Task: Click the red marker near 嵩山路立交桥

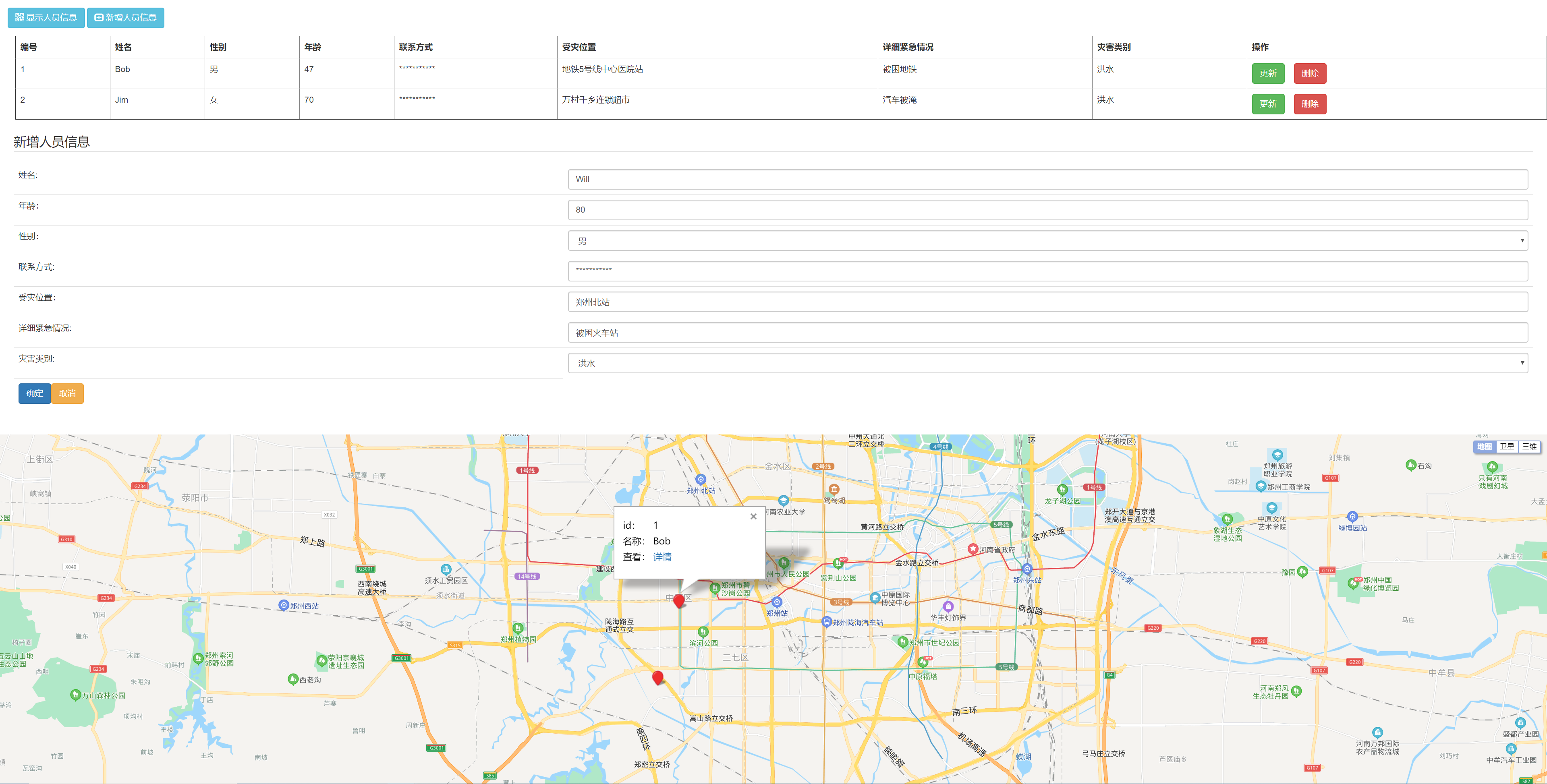Action: (x=657, y=677)
